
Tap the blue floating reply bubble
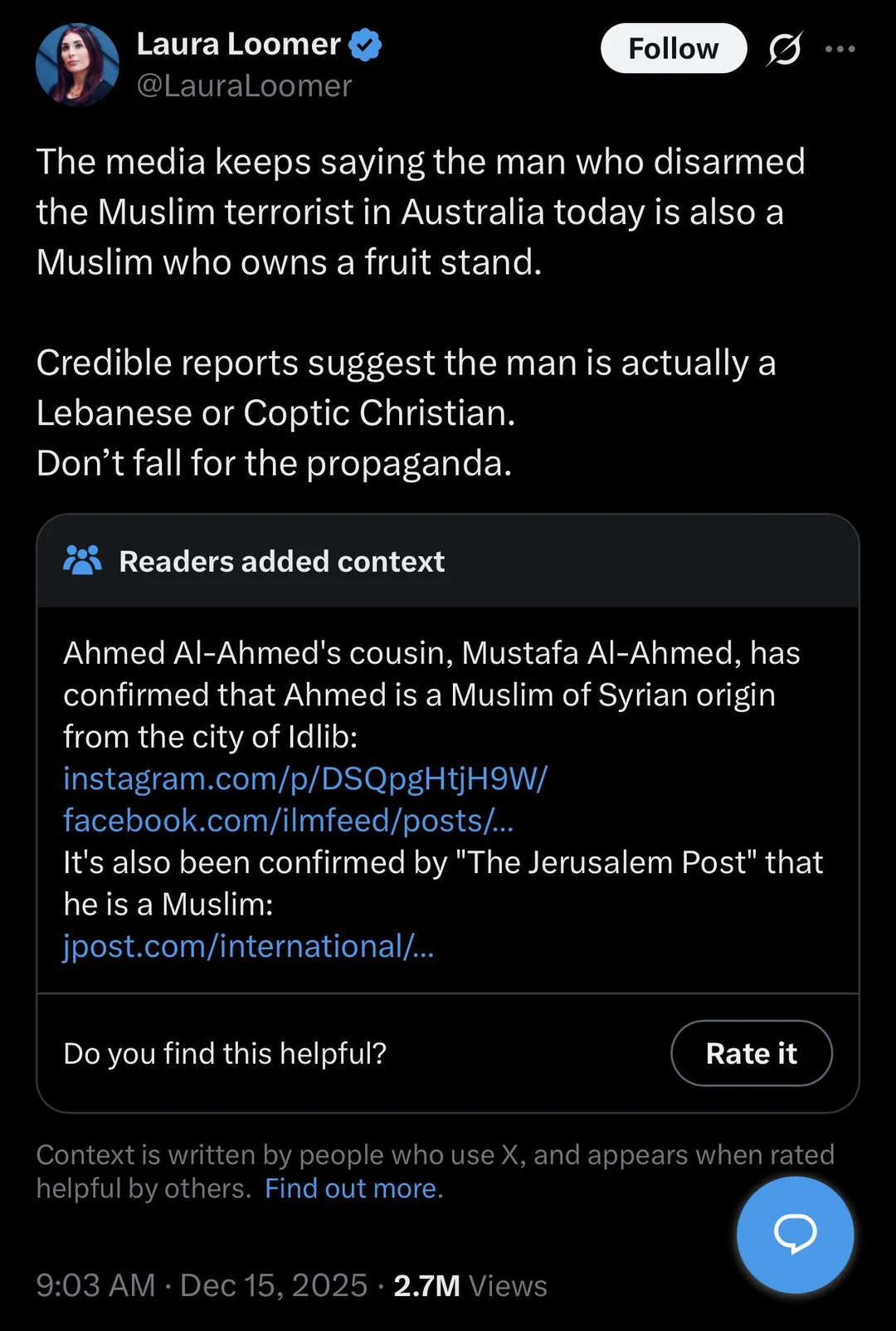coord(795,1234)
